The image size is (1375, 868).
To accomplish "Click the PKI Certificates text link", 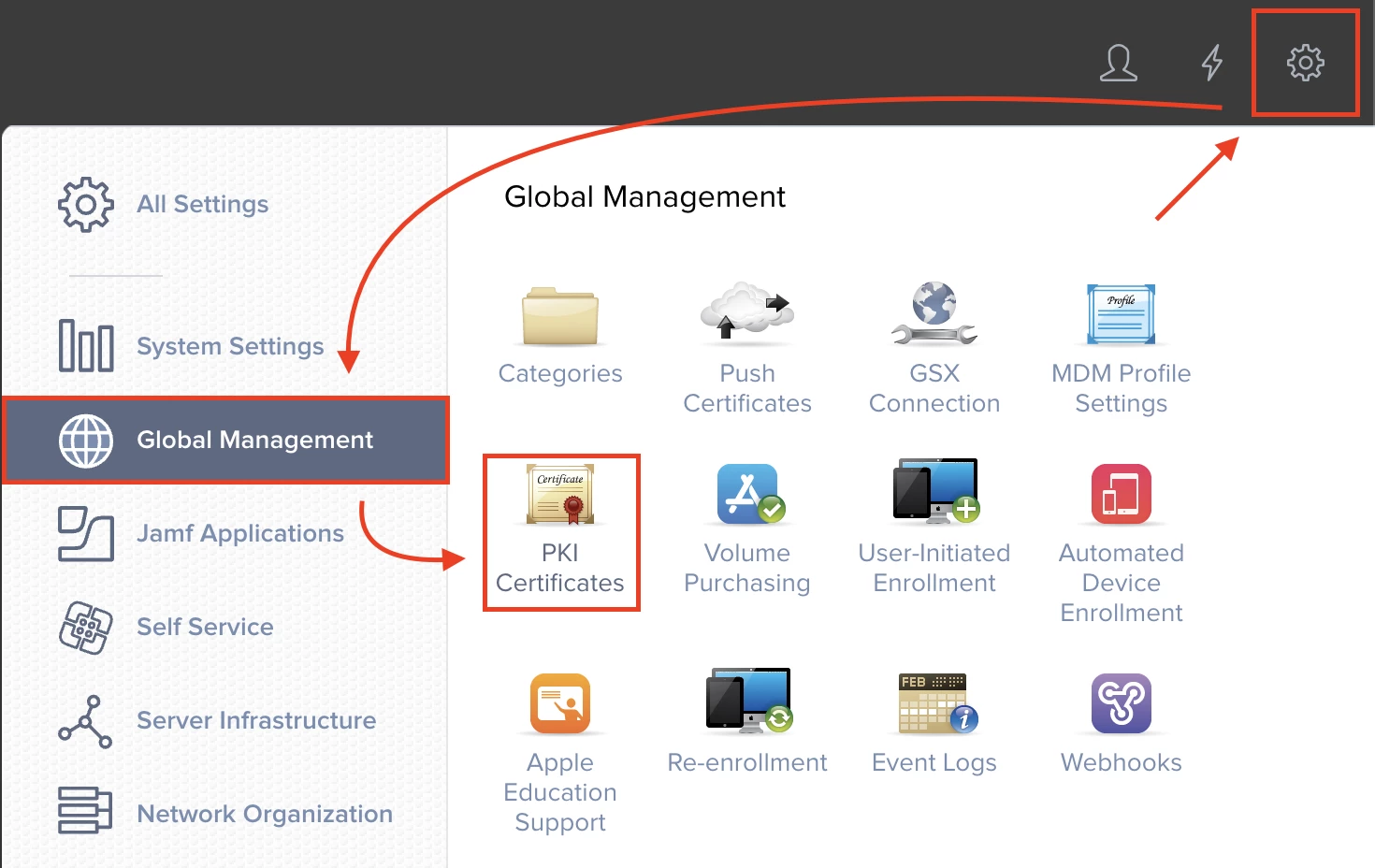I will (x=560, y=568).
